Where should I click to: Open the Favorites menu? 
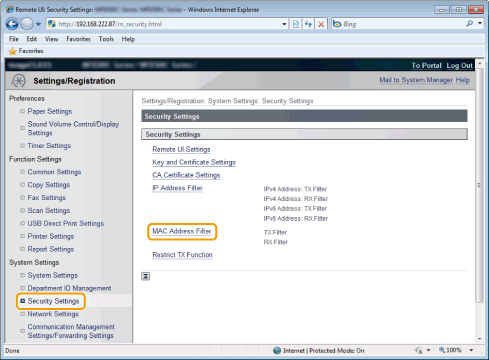tap(78, 39)
